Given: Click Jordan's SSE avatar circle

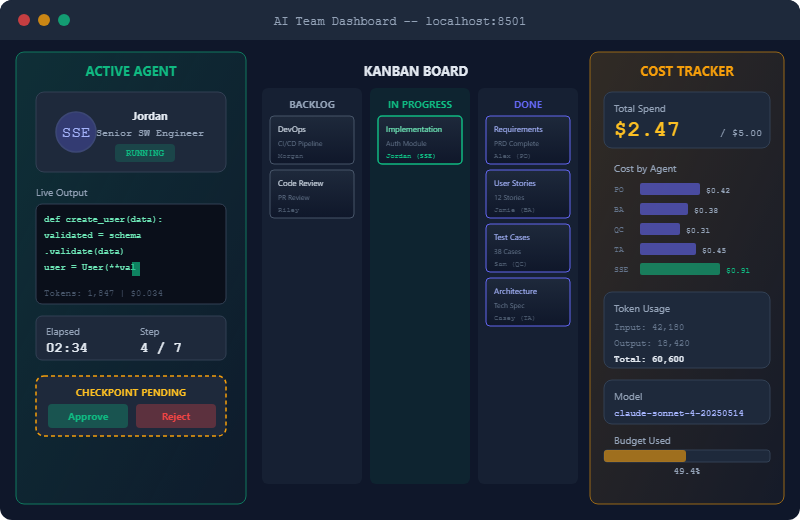Looking at the screenshot, I should point(76,132).
